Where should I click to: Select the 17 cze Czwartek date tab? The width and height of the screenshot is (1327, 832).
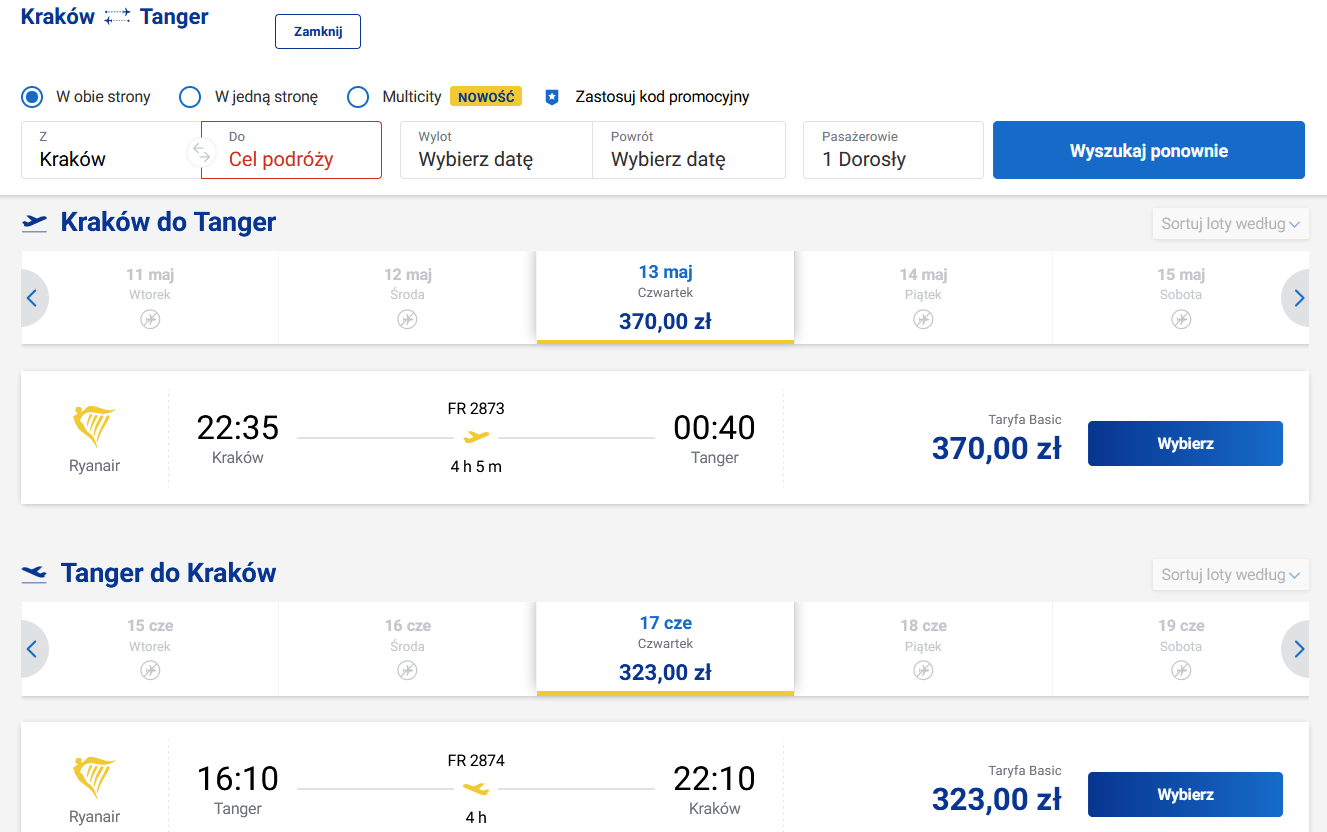coord(665,648)
